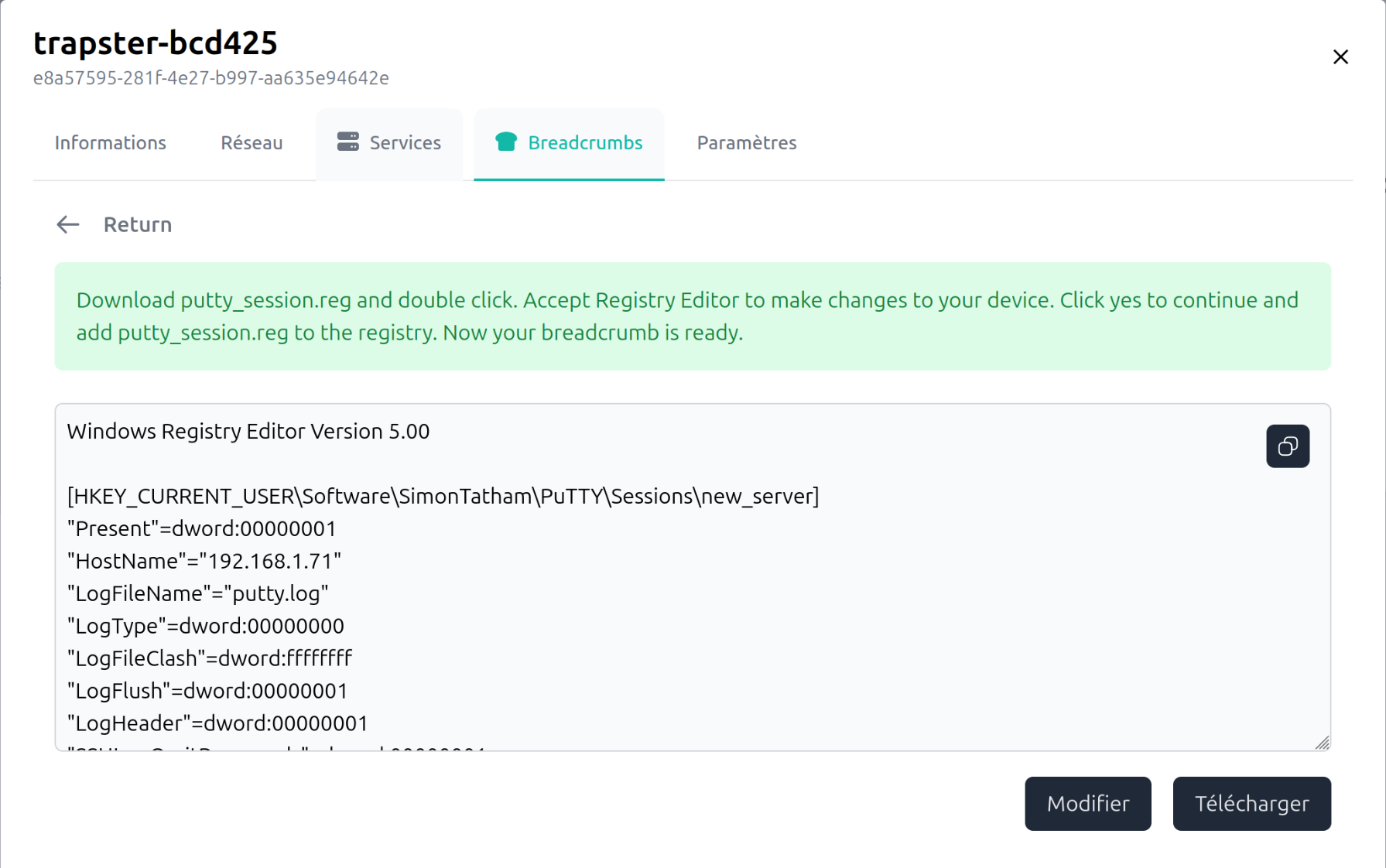Open the Informations tab
Screen dimensions: 1386x868
click(x=110, y=143)
